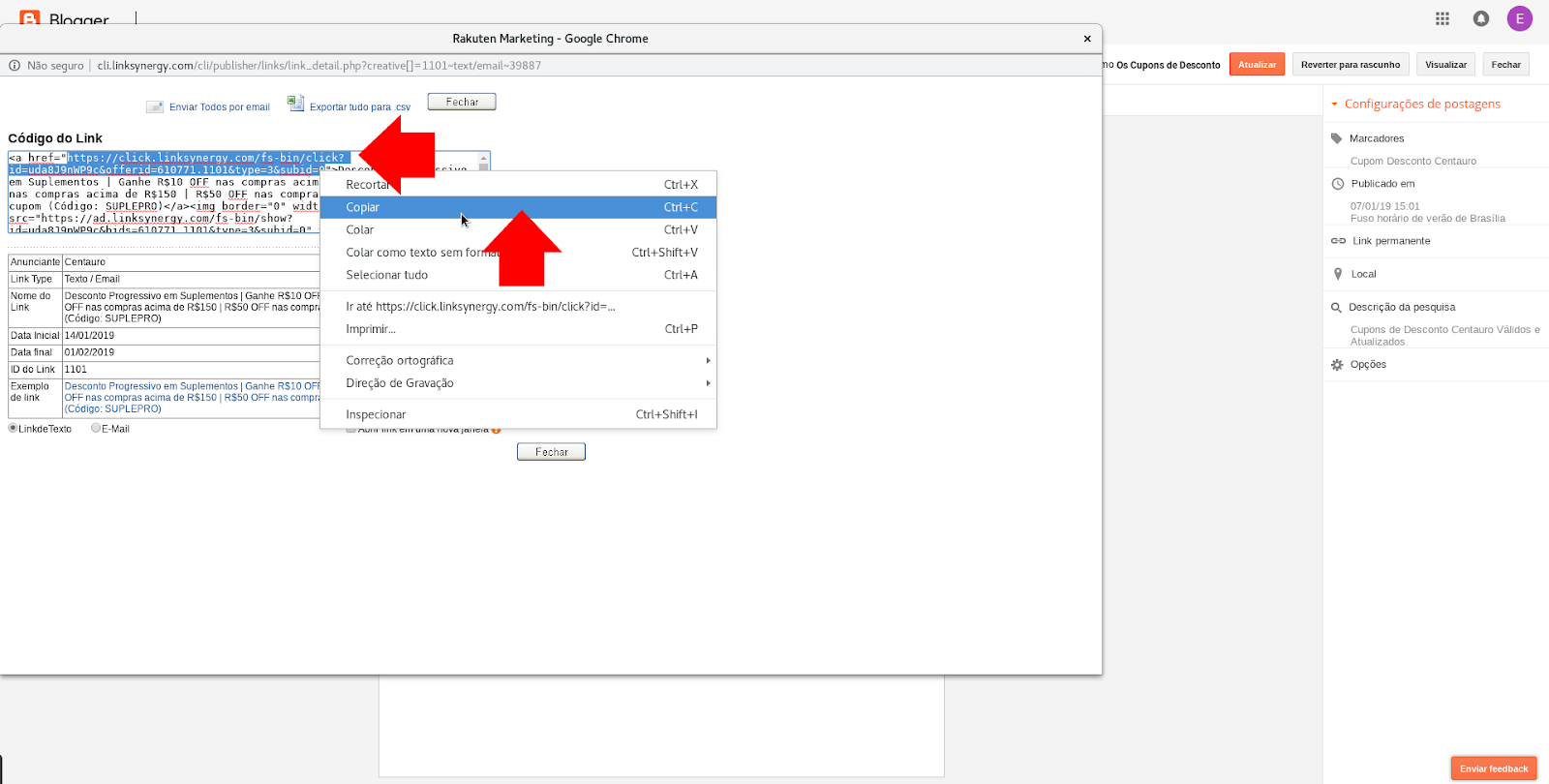Click the 01/02/2019 Data final cell

point(192,352)
